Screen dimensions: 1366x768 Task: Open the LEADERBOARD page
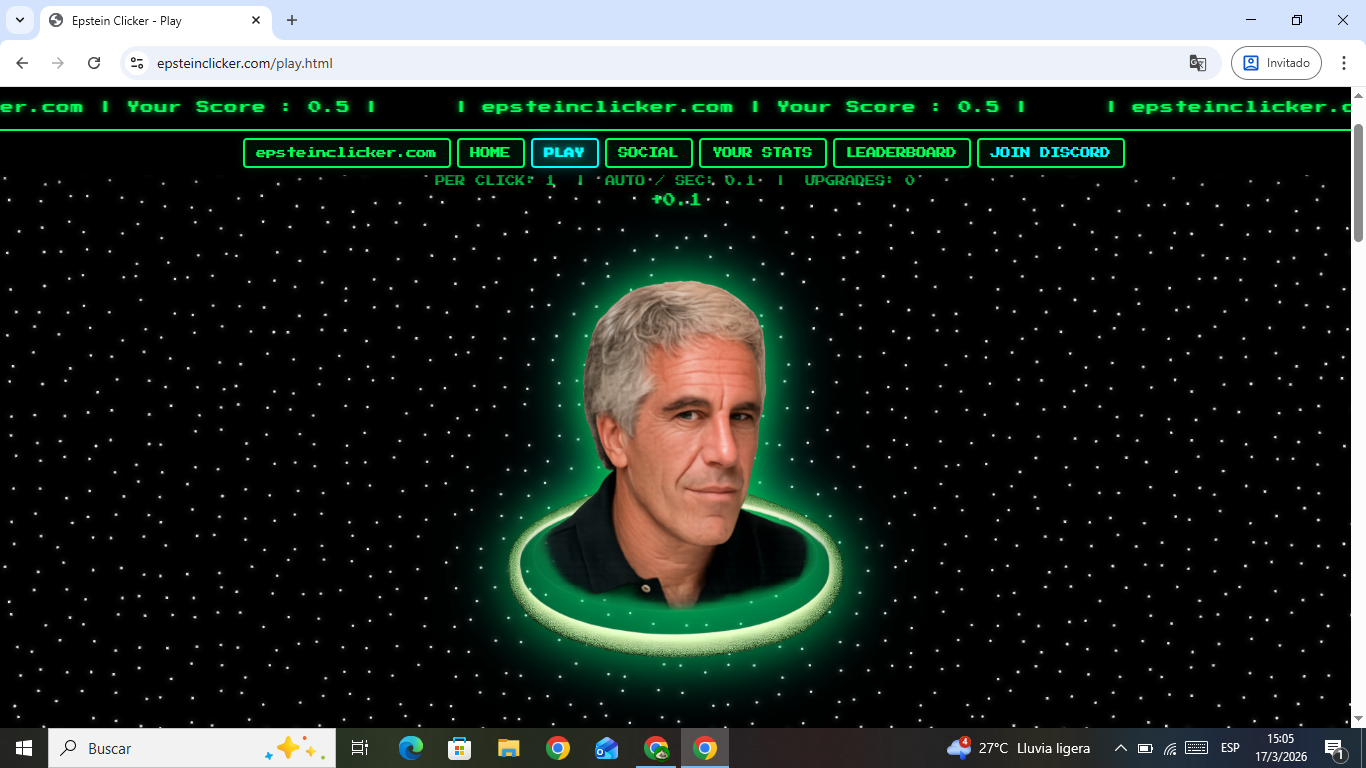(901, 153)
